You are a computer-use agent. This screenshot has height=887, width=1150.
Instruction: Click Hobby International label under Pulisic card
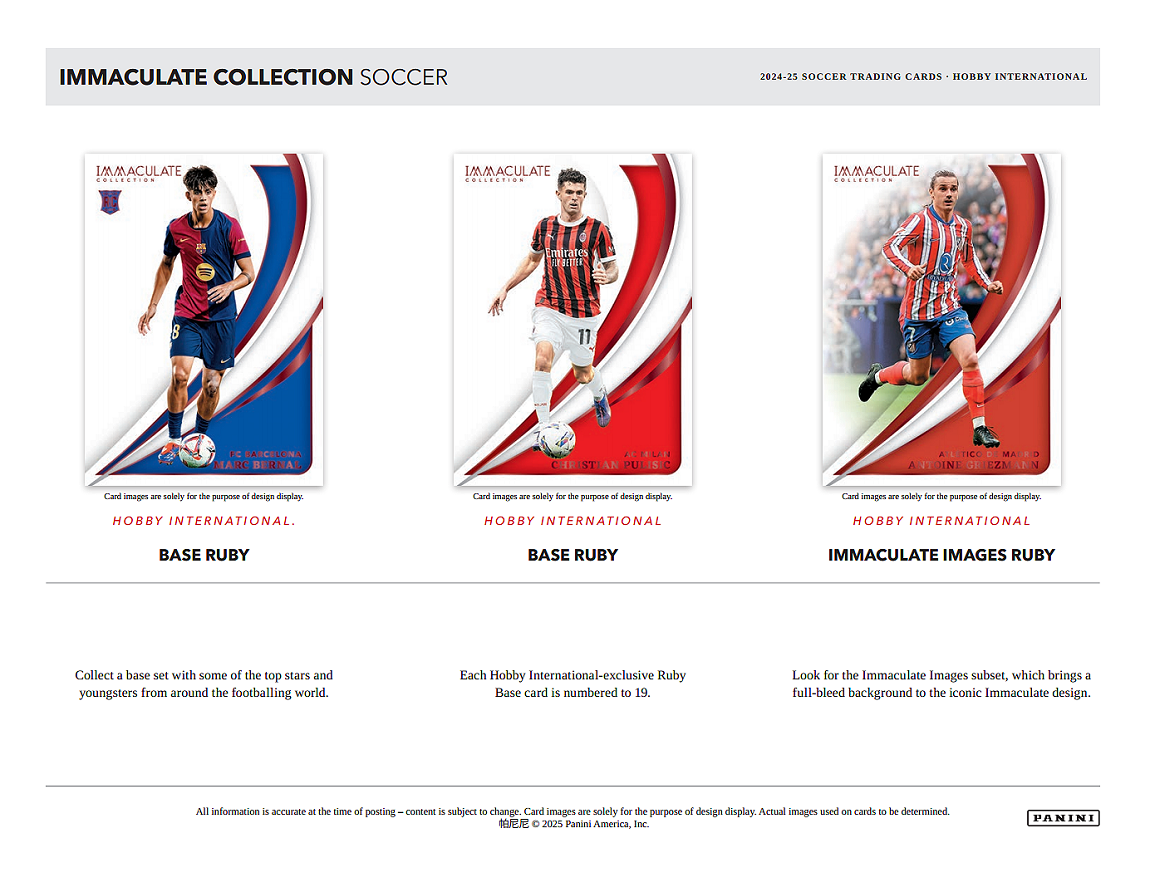573,521
